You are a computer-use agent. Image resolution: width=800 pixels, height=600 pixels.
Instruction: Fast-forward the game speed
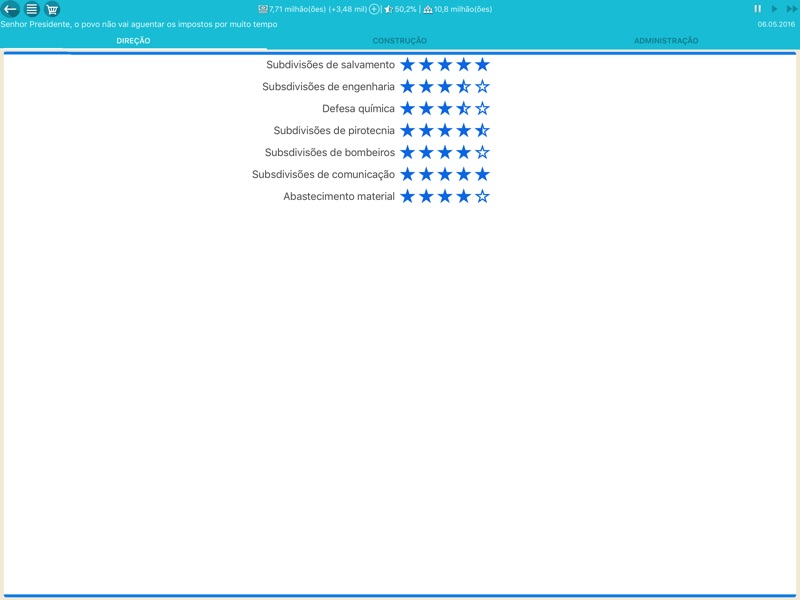(x=791, y=9)
